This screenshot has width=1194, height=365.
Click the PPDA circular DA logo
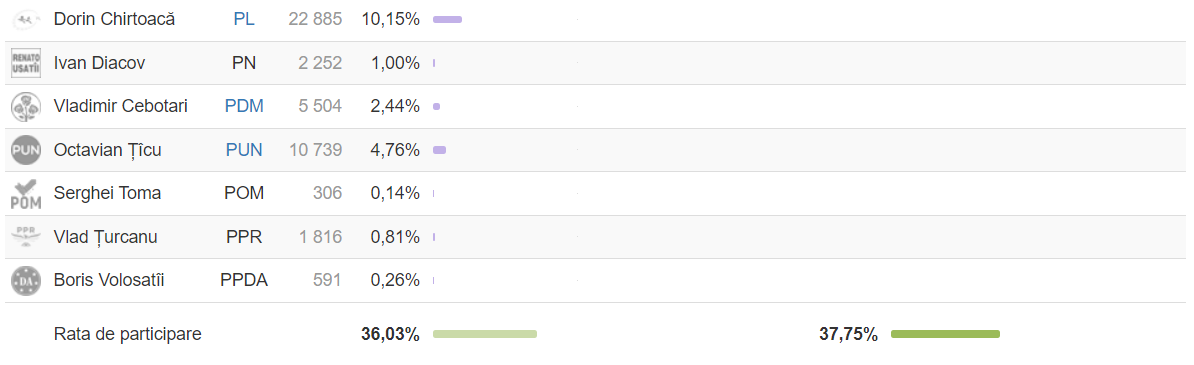pos(26,281)
